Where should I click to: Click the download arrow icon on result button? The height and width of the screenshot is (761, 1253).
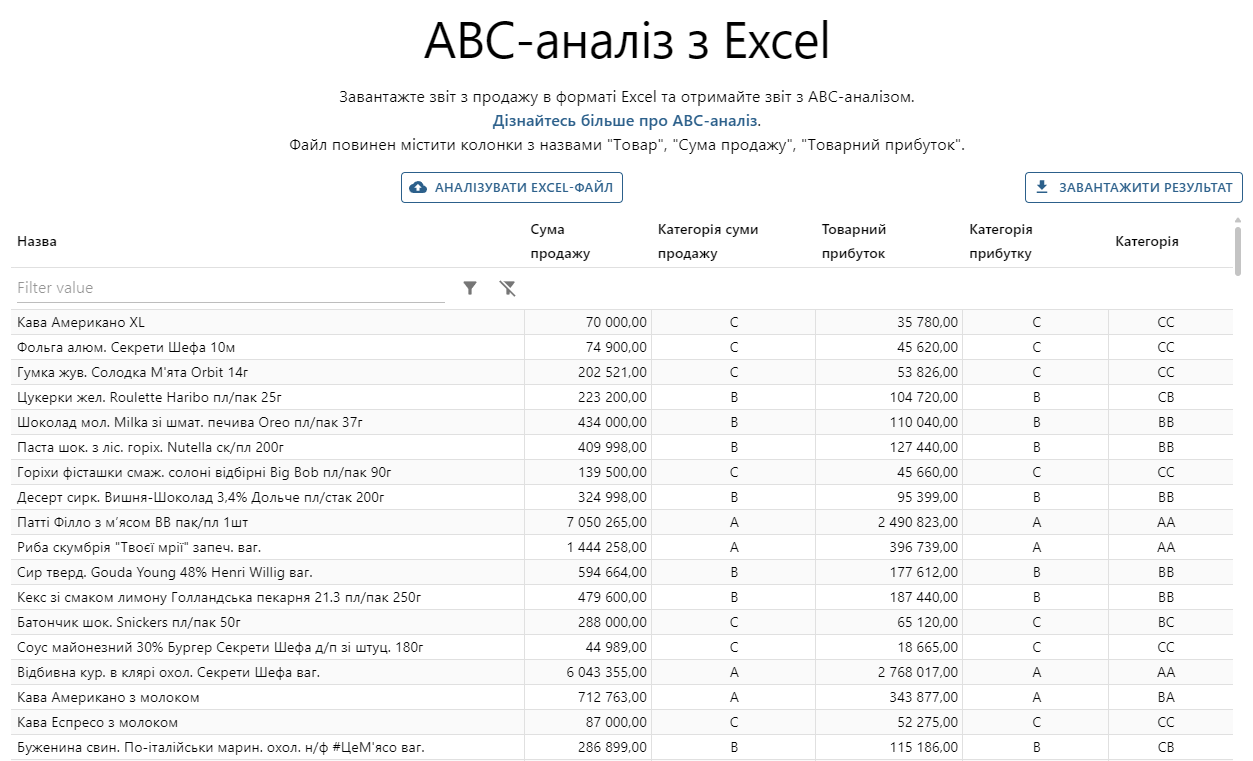point(1041,186)
